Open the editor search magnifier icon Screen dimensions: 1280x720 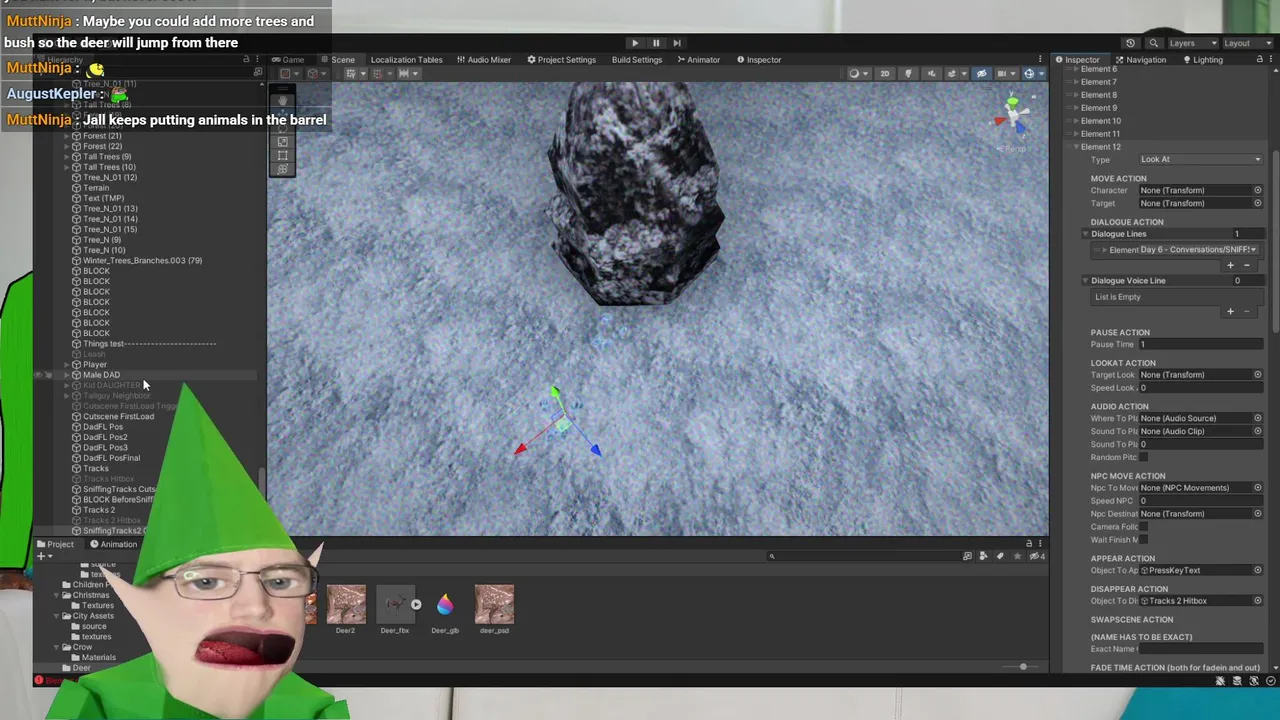click(x=1153, y=43)
